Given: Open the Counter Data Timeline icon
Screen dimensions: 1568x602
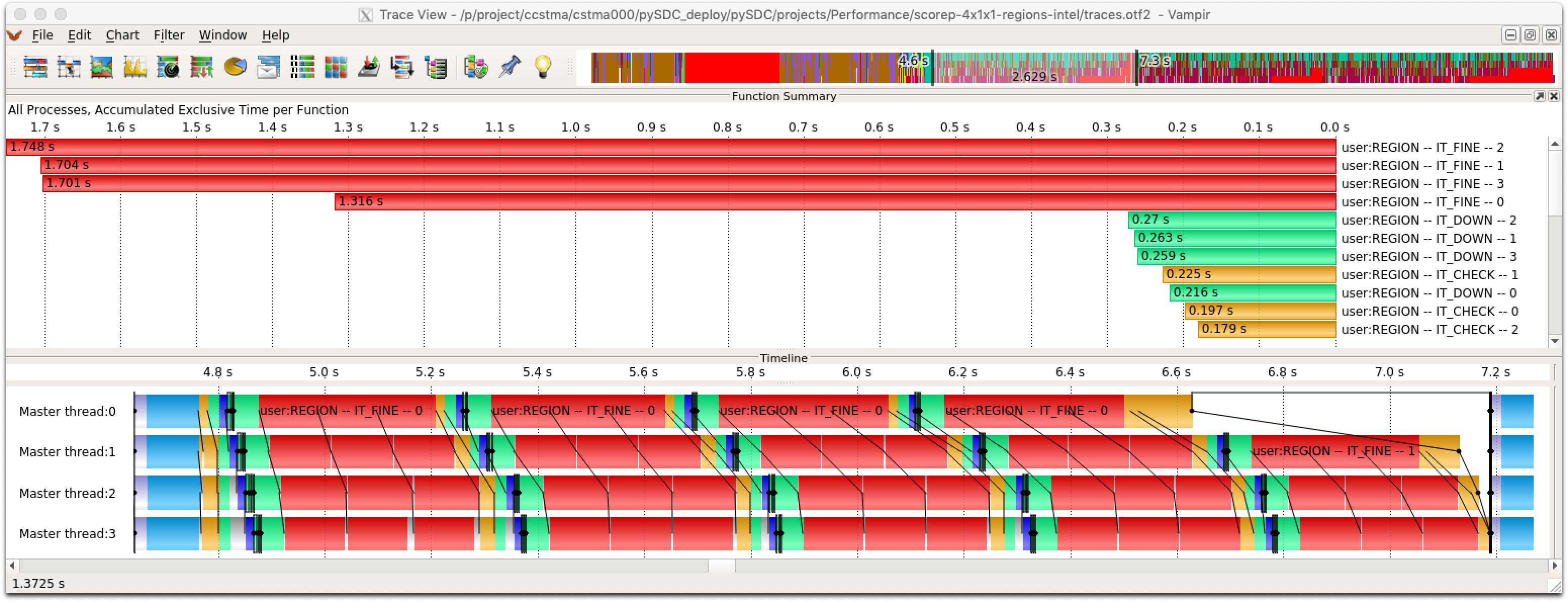Looking at the screenshot, I should 134,67.
